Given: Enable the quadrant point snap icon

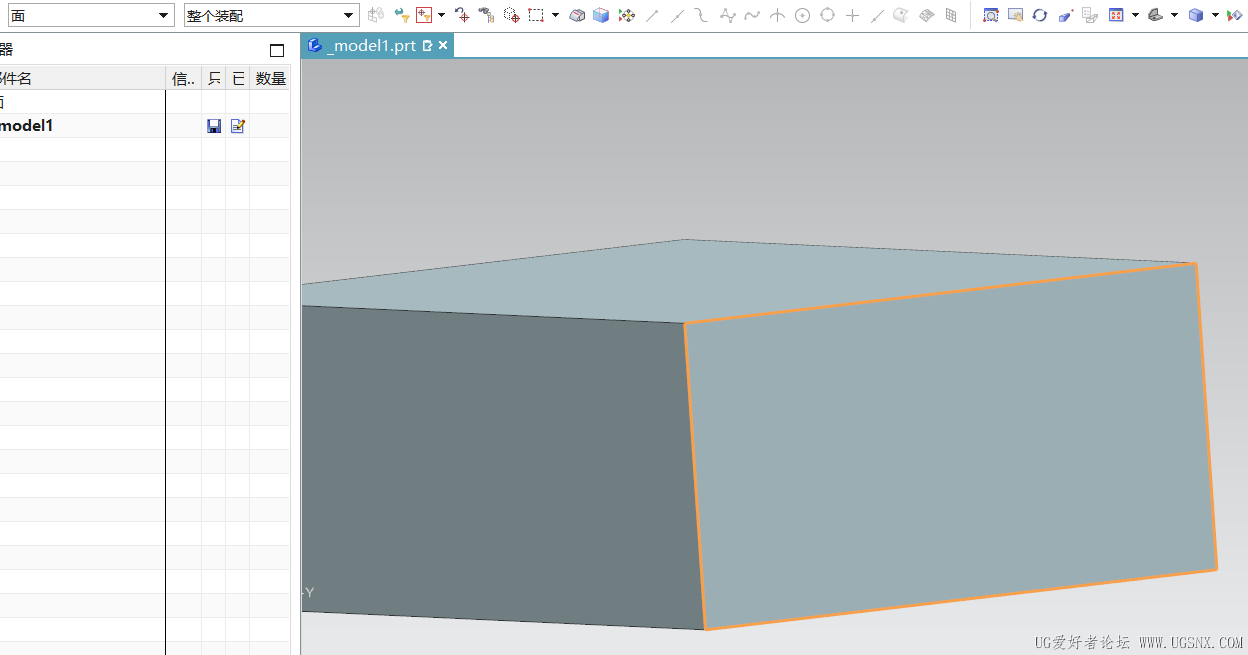Looking at the screenshot, I should click(827, 15).
